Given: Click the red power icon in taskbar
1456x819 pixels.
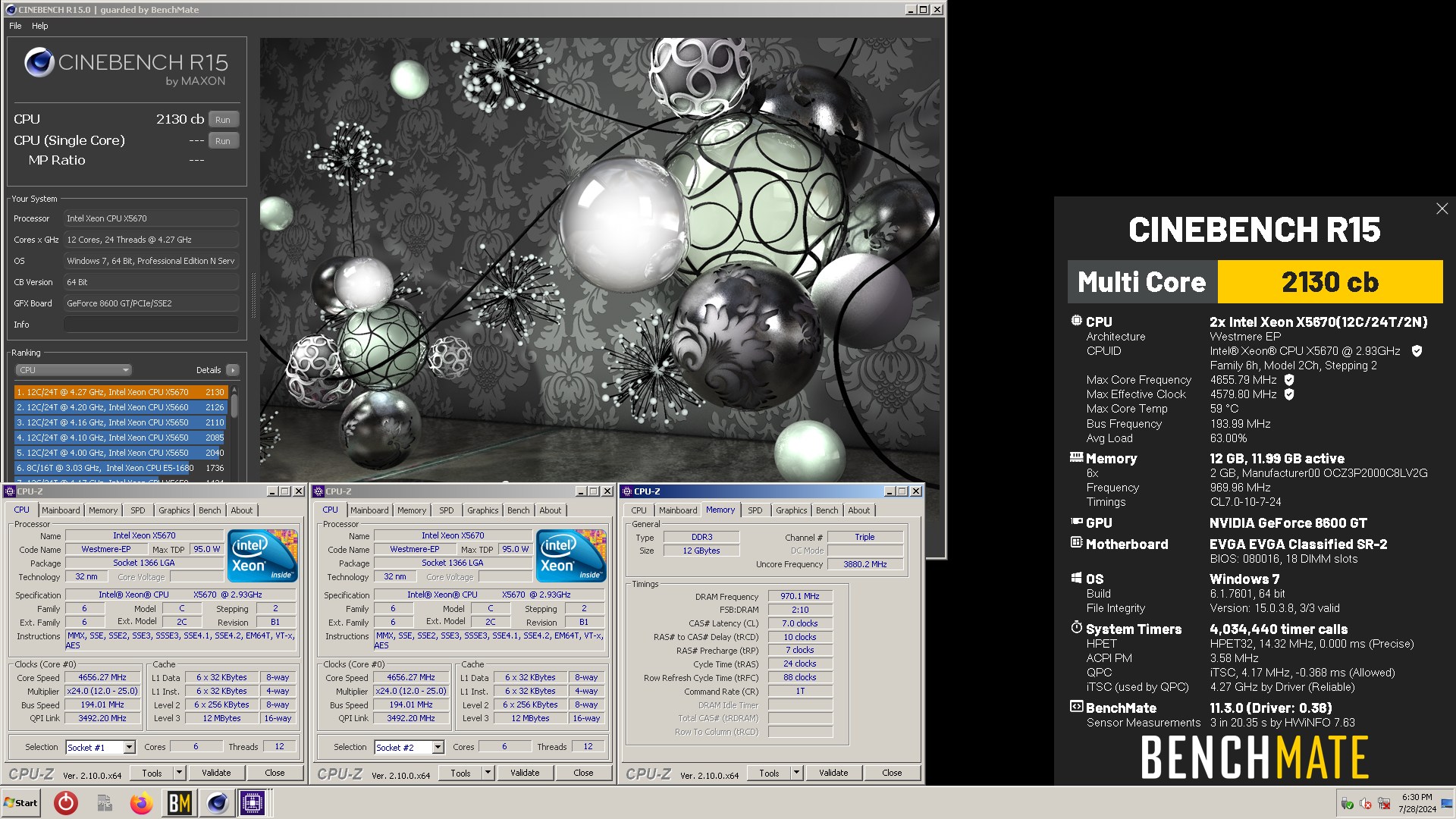Looking at the screenshot, I should coord(66,803).
